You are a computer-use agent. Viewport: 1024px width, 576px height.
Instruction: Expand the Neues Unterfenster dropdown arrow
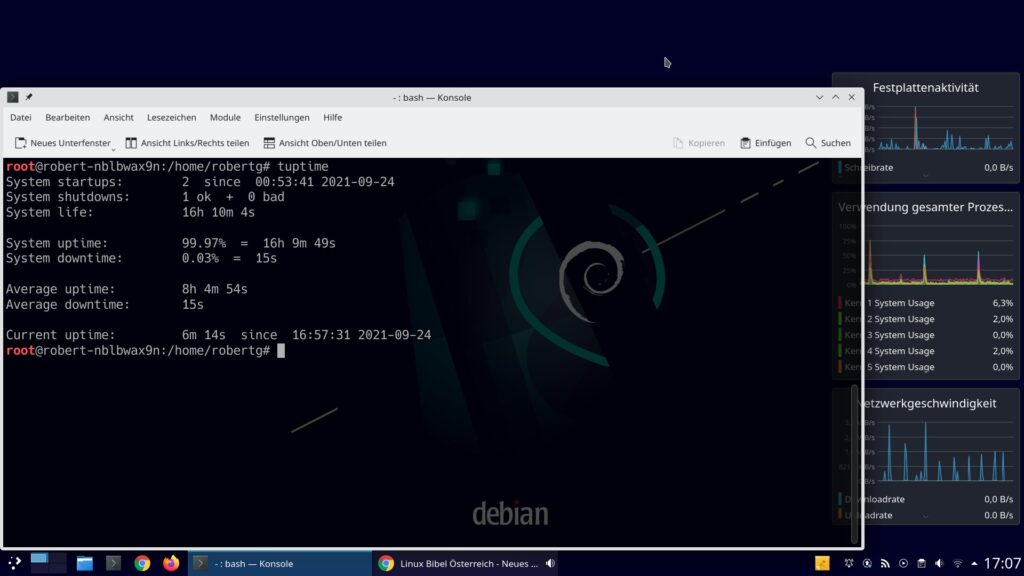coord(114,149)
